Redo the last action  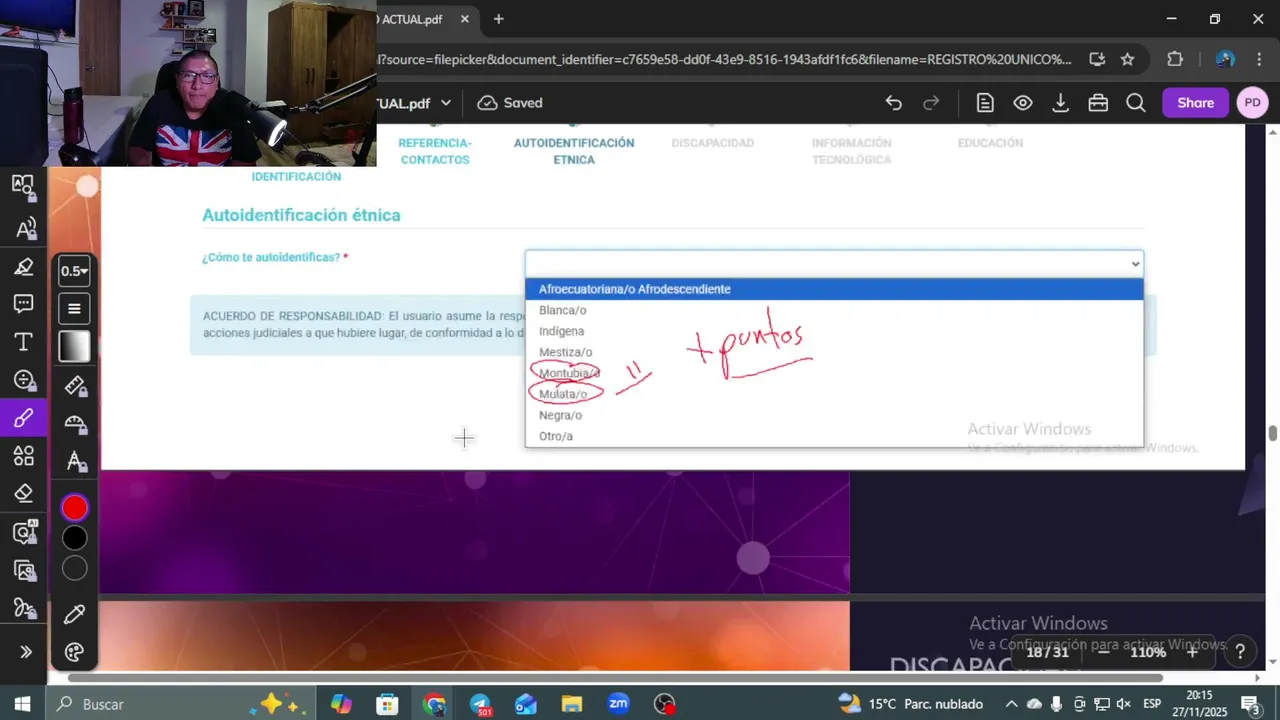pos(931,103)
